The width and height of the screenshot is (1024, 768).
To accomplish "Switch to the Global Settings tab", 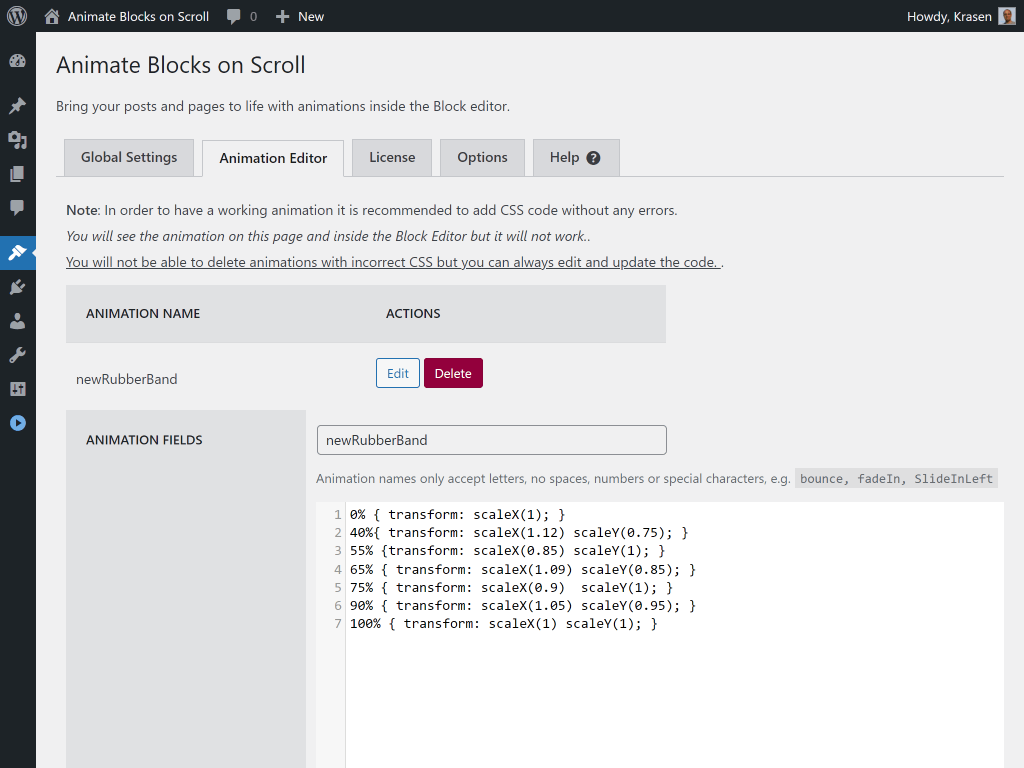I will pyautogui.click(x=128, y=157).
